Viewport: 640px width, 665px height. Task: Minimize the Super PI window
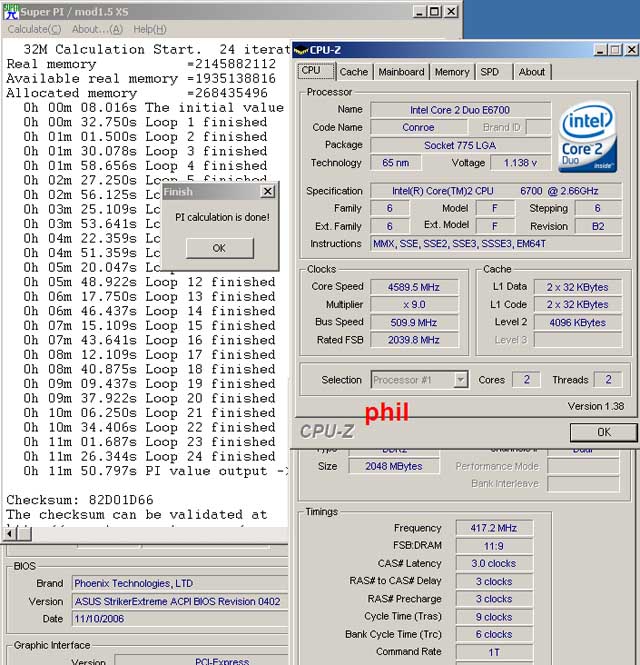[419, 12]
